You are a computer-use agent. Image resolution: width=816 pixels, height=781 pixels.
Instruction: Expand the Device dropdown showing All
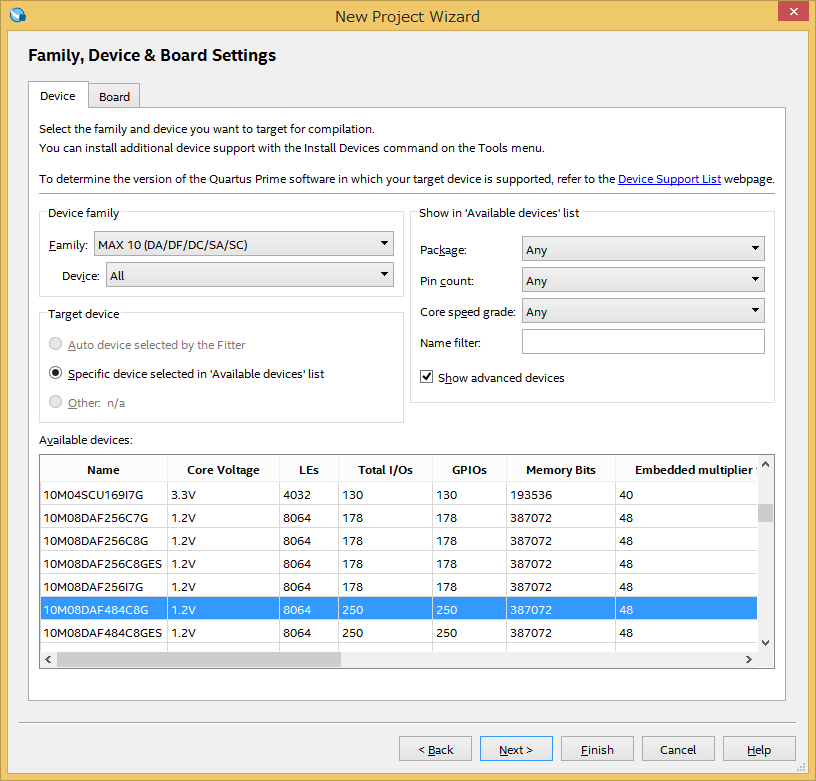[x=250, y=275]
